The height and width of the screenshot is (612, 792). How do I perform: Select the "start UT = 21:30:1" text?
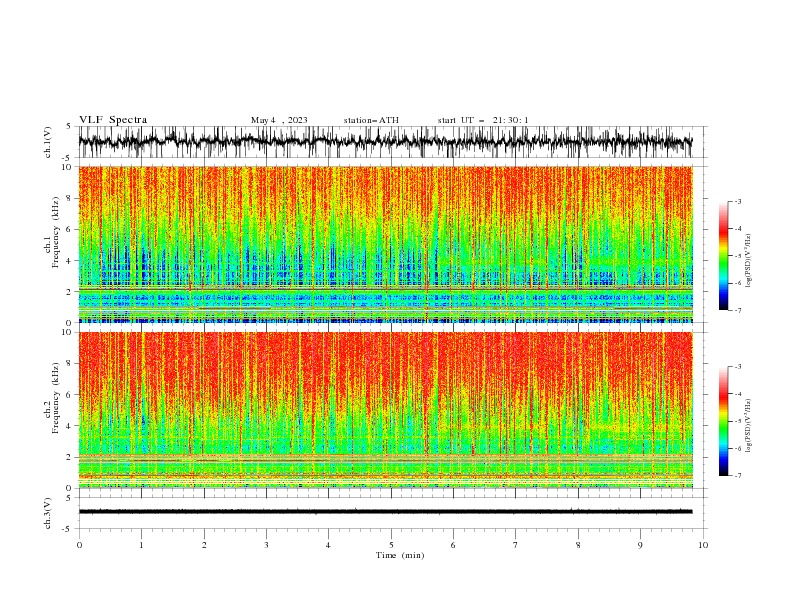tap(483, 120)
